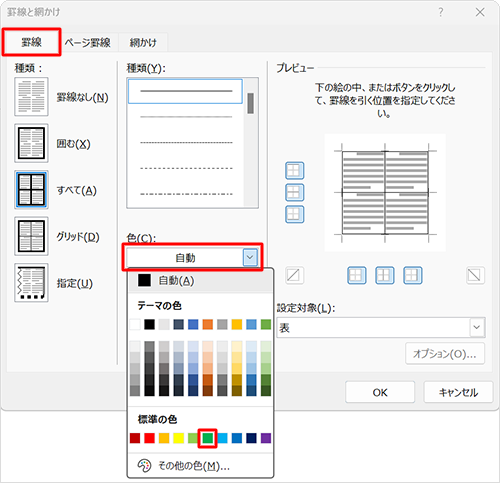Choose the dashed line style
This screenshot has height=483, width=500.
pyautogui.click(x=185, y=168)
